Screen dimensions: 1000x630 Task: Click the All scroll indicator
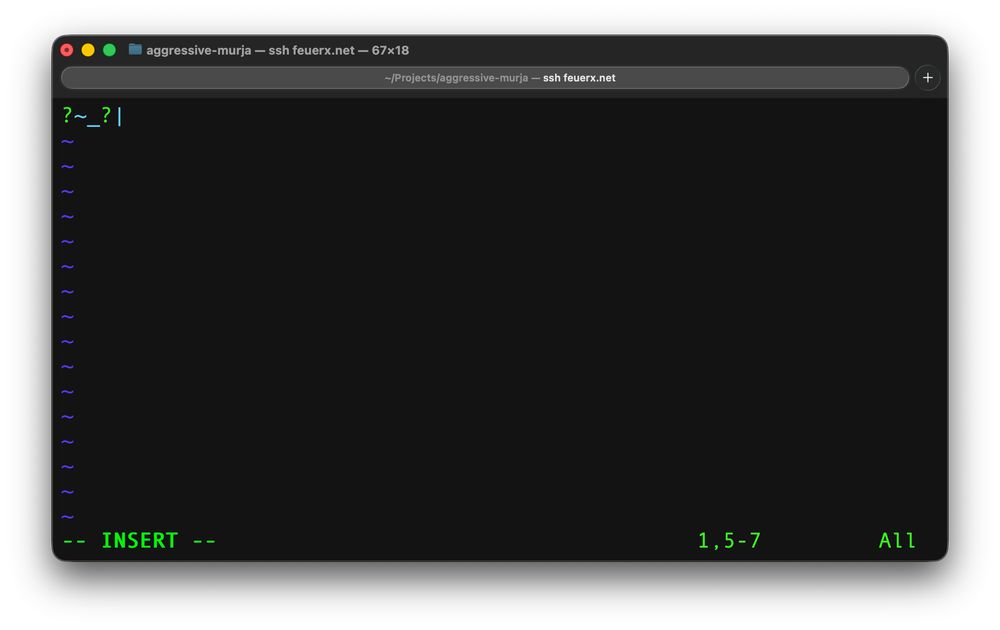pyautogui.click(x=897, y=540)
